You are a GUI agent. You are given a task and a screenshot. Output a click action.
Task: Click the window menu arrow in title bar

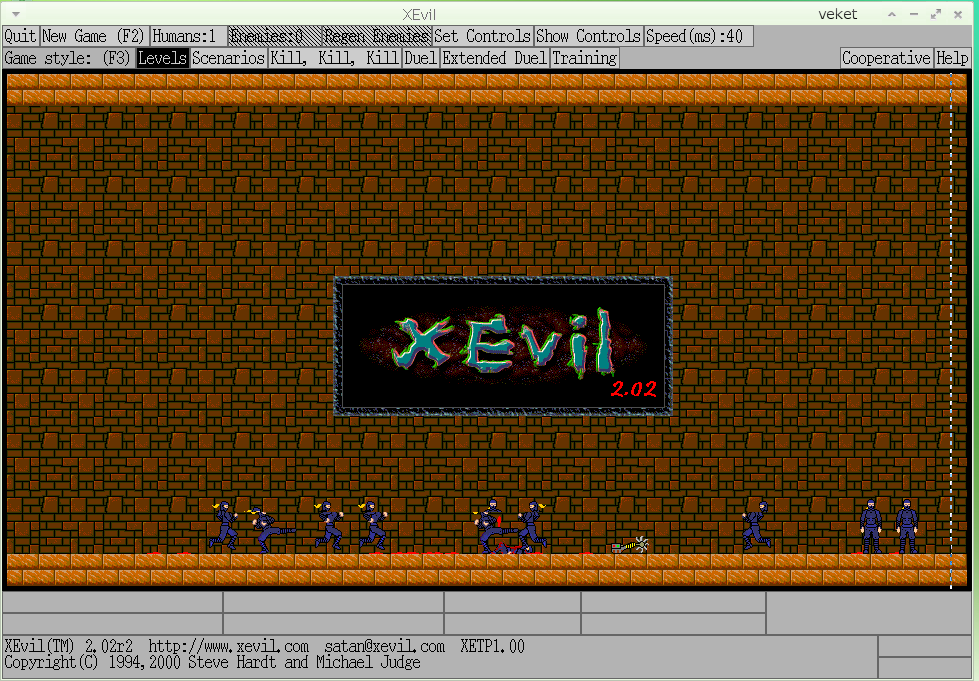click(x=16, y=14)
